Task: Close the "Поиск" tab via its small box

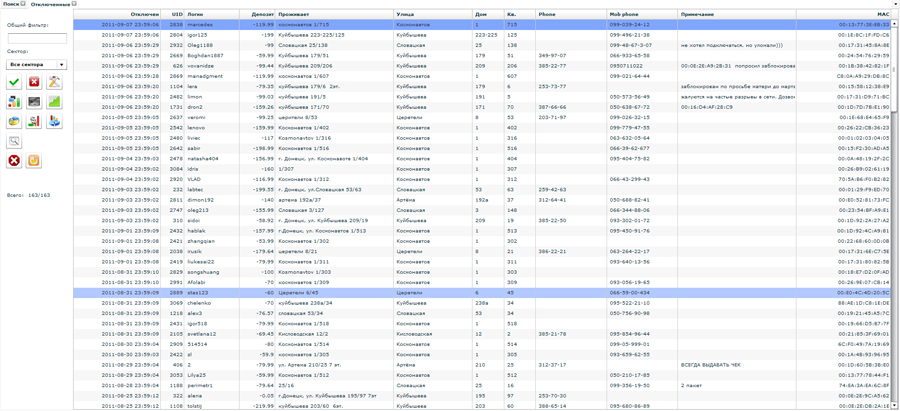Action: 24,4
